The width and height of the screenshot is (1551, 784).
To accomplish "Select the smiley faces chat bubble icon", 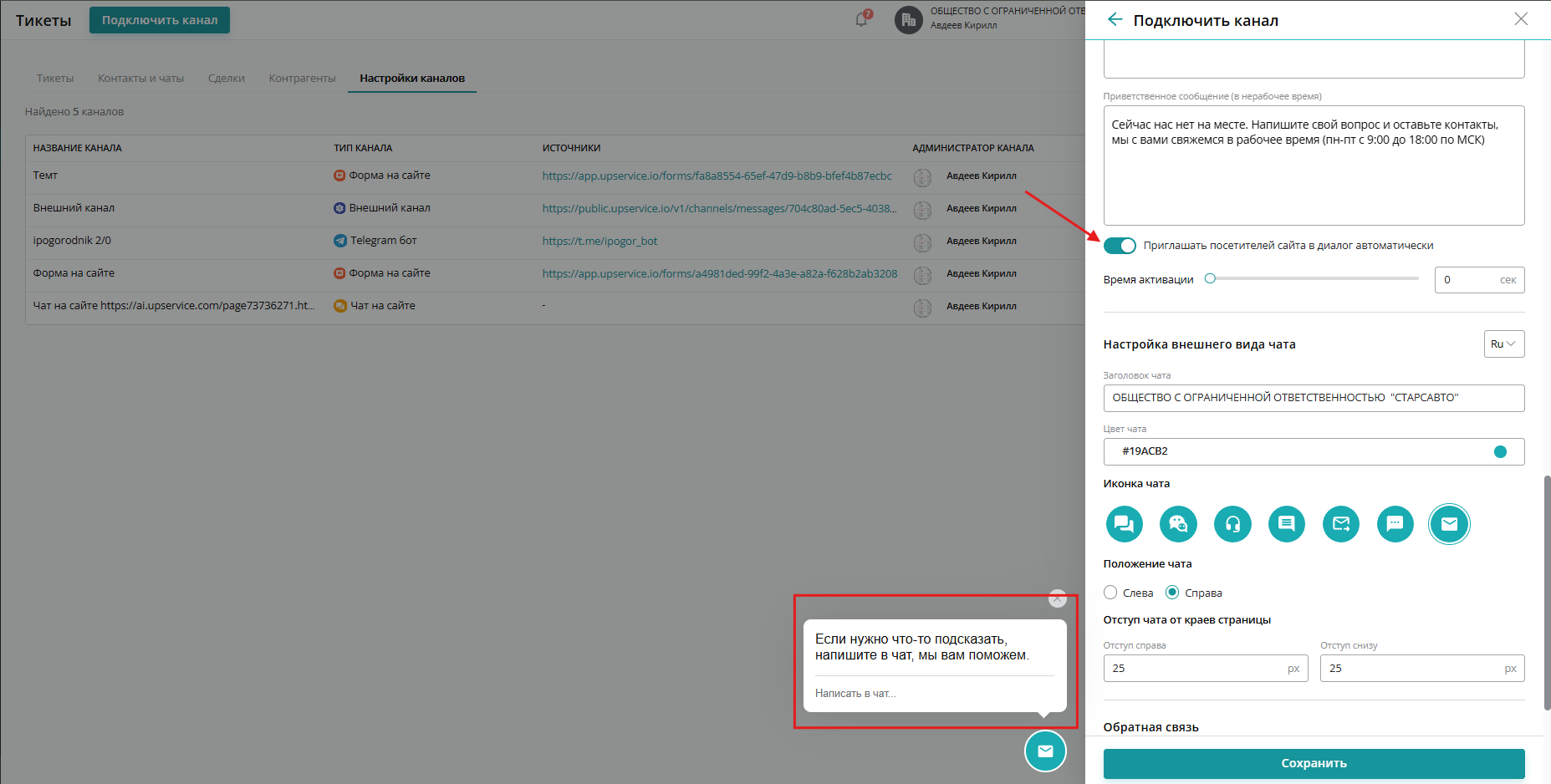I will (1178, 524).
